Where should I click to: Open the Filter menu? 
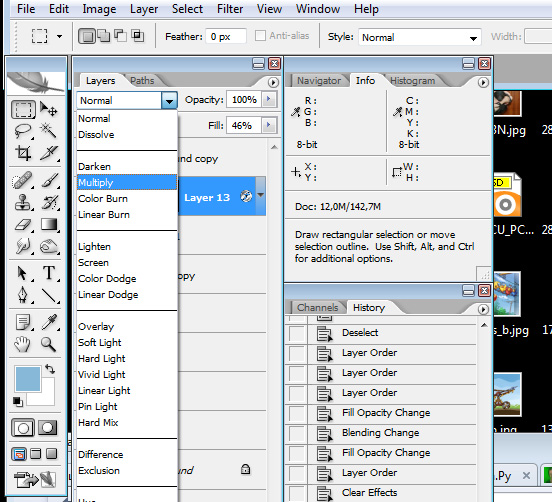click(x=230, y=9)
